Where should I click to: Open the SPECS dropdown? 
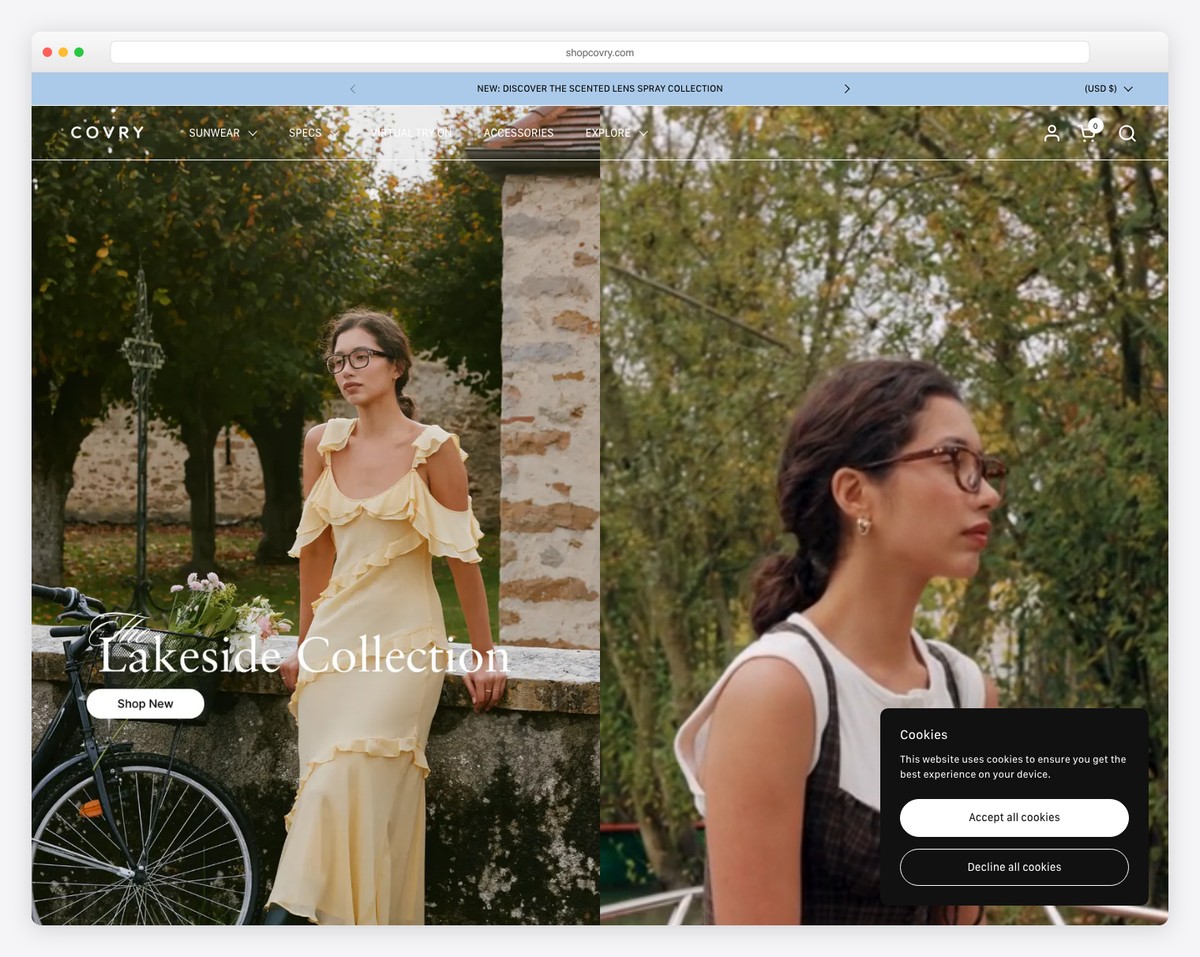tap(305, 132)
